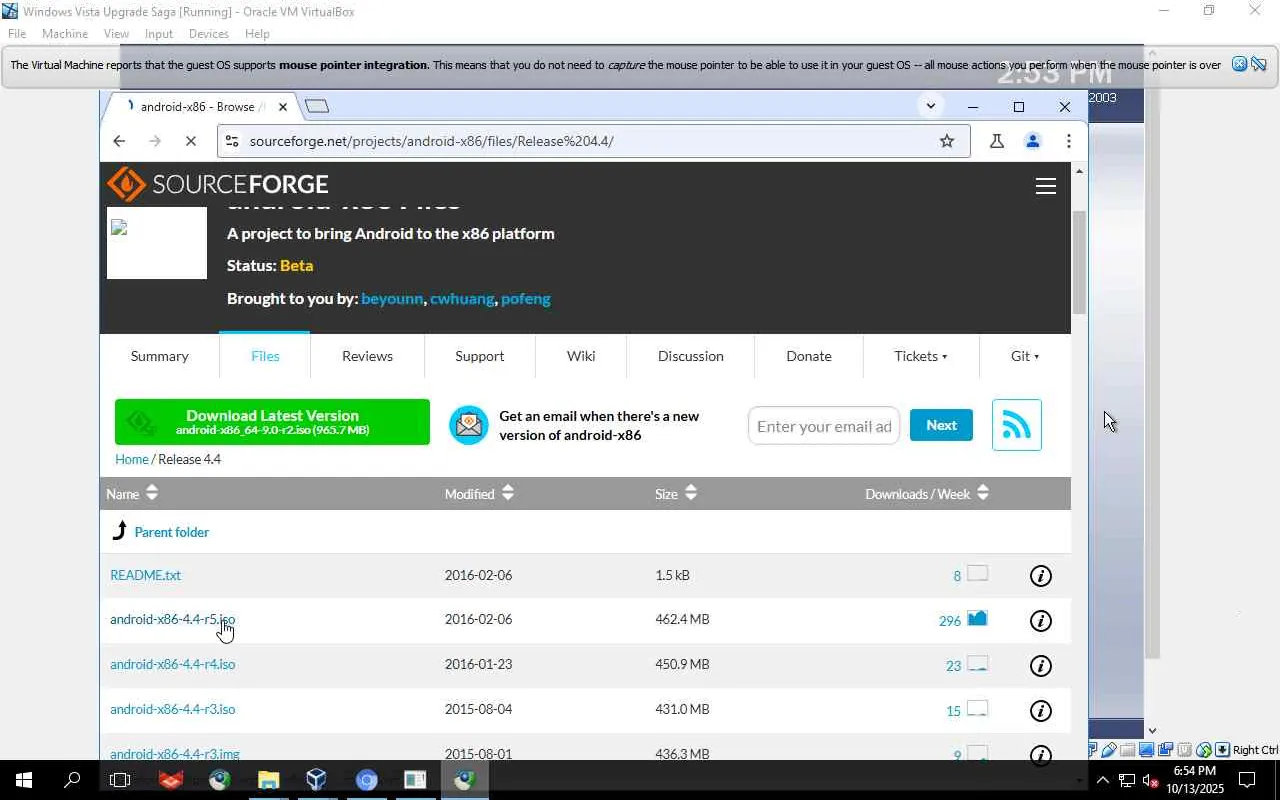Show info for android-x86-4.4-r3.iso

pos(1041,711)
